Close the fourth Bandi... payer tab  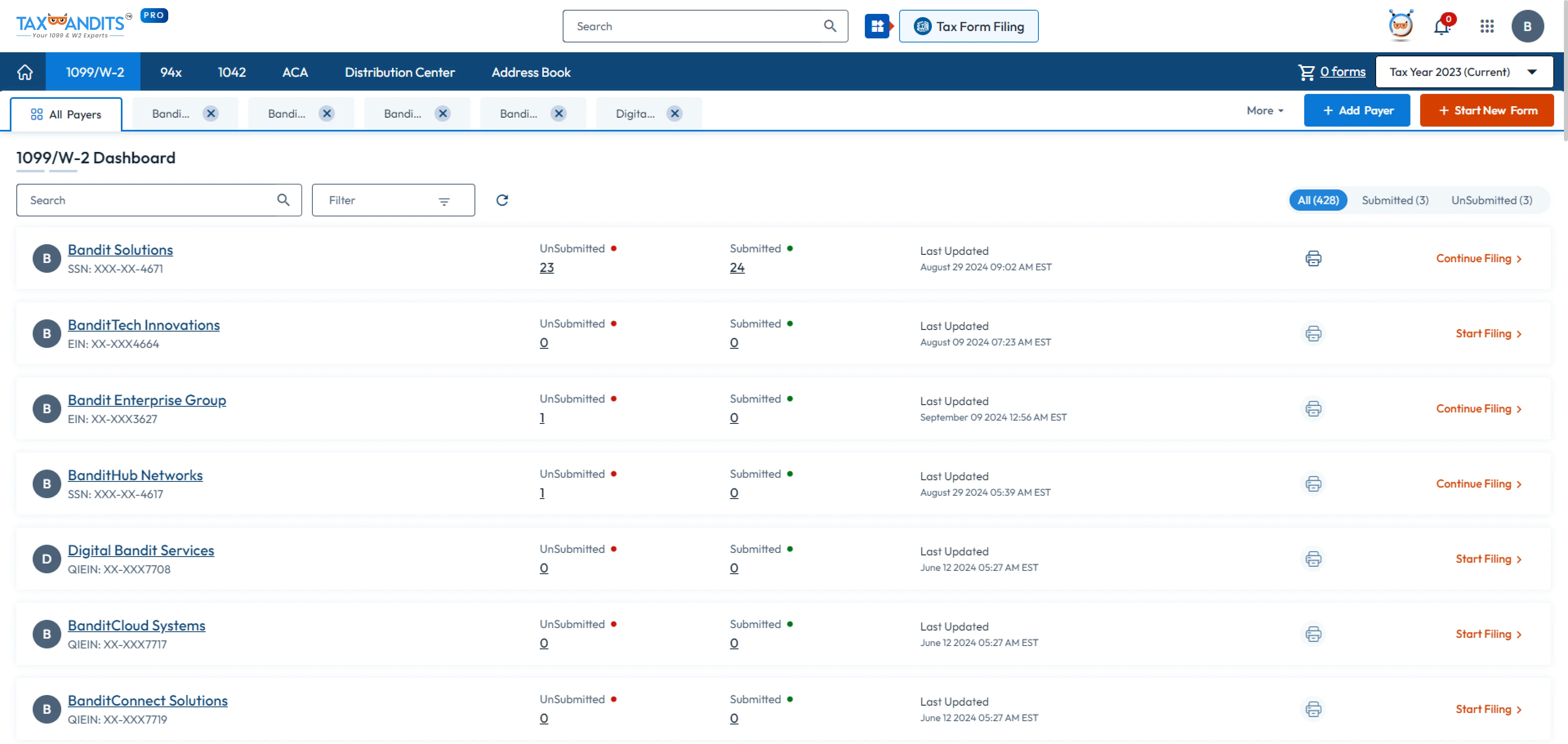558,113
